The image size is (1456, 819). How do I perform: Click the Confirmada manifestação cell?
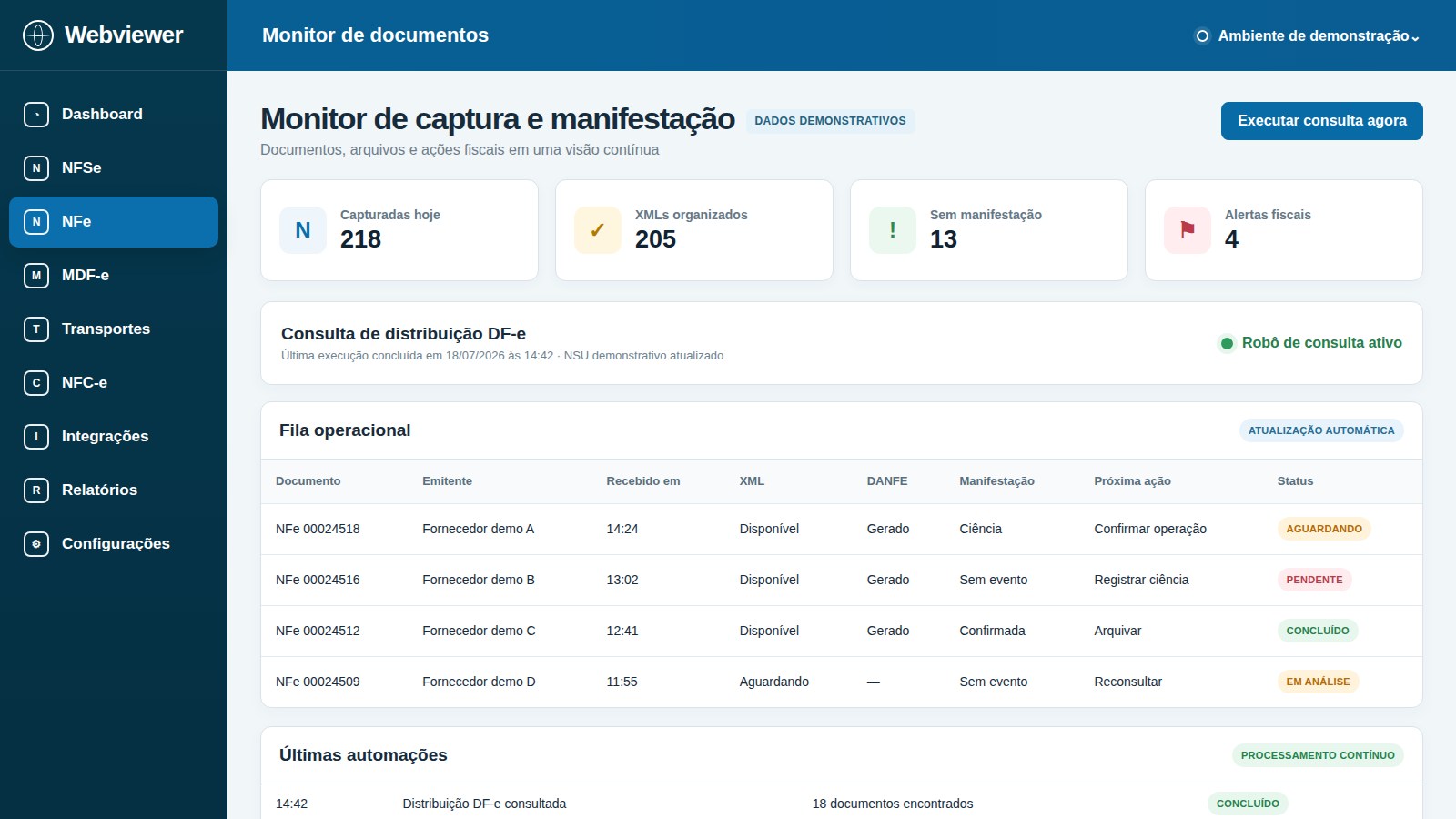[x=992, y=631]
